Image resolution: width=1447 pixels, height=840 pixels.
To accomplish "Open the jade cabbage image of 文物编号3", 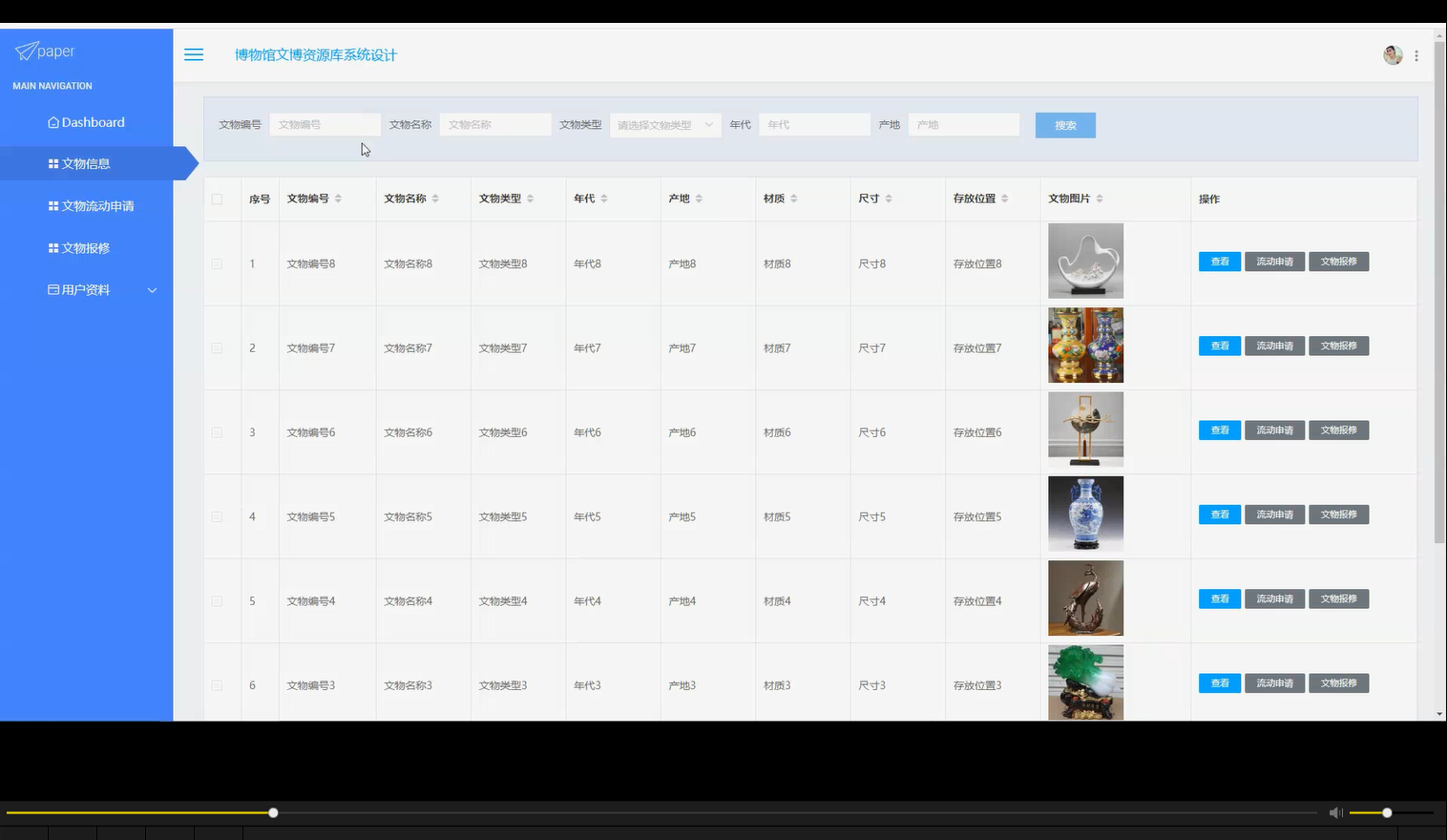I will click(1085, 682).
